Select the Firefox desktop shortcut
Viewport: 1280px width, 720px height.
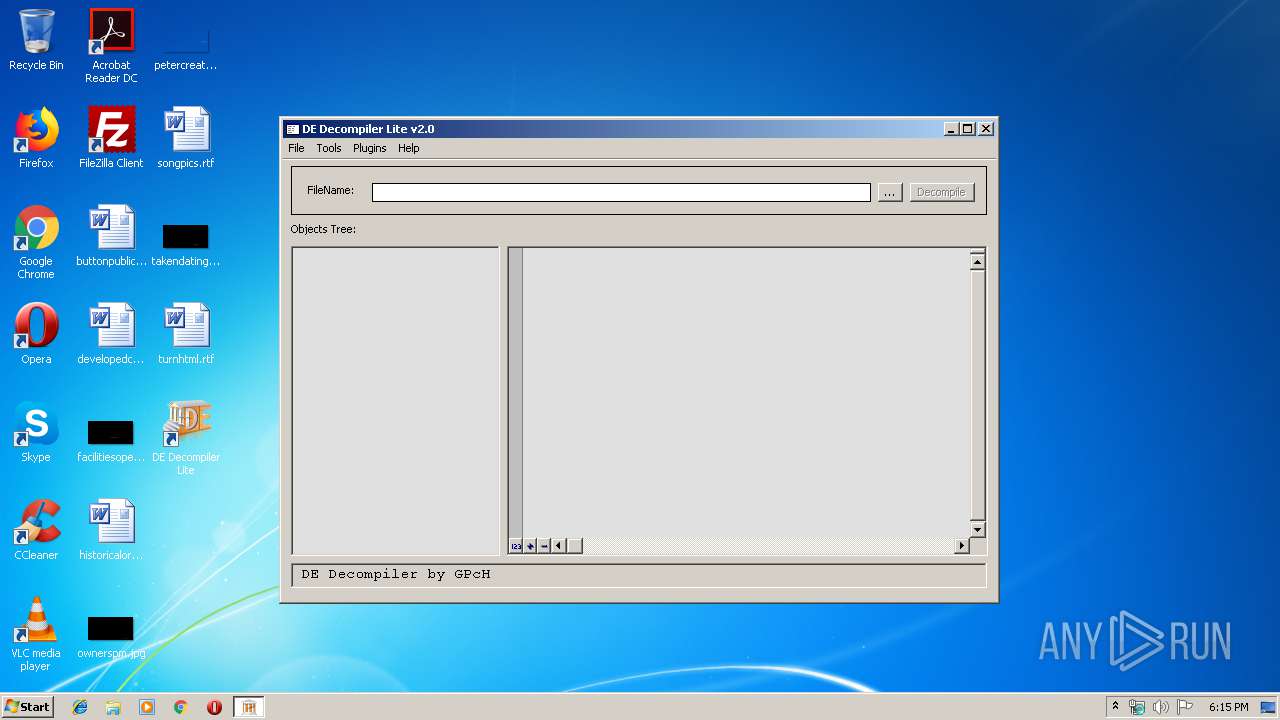coord(36,138)
